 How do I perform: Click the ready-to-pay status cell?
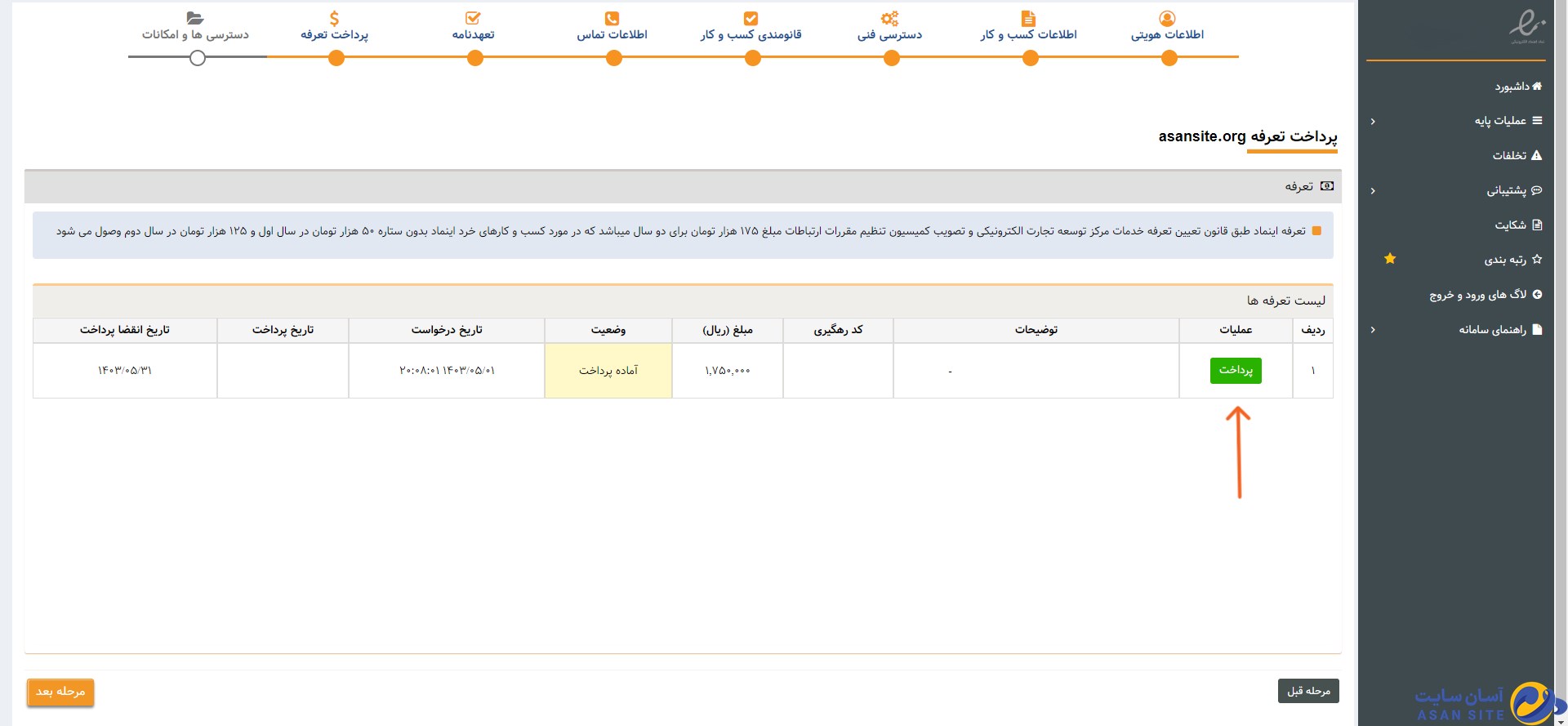point(608,371)
